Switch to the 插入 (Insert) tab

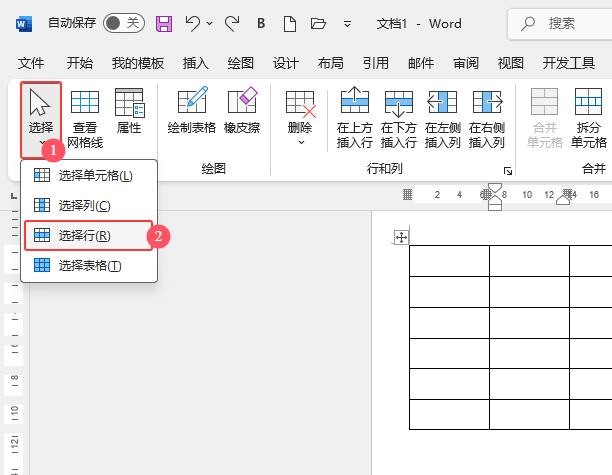196,62
